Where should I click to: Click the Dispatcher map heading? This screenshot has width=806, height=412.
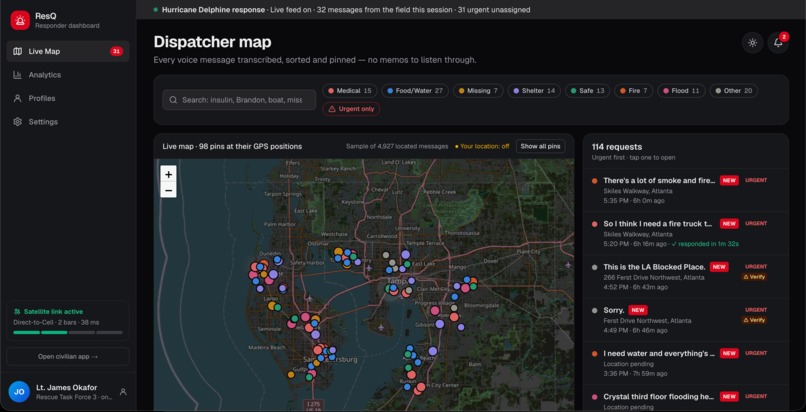pyautogui.click(x=212, y=42)
